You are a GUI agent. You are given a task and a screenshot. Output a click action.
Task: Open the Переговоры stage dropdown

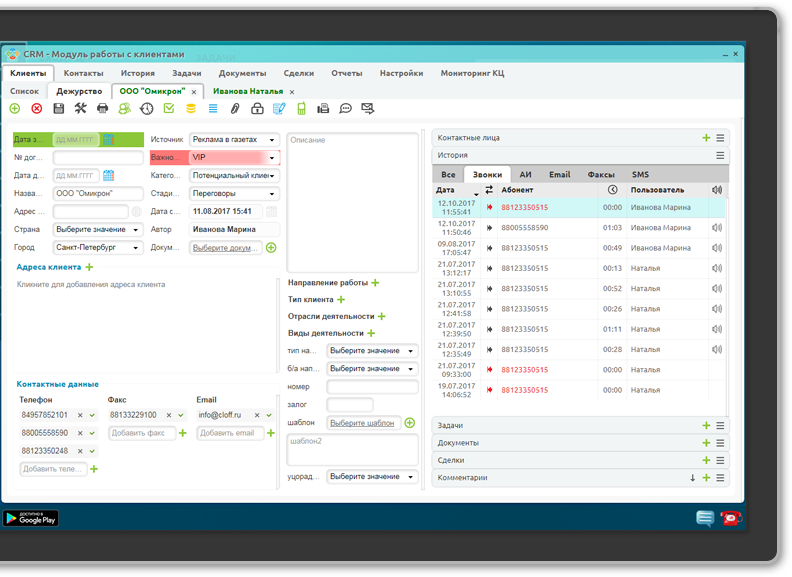(234, 194)
